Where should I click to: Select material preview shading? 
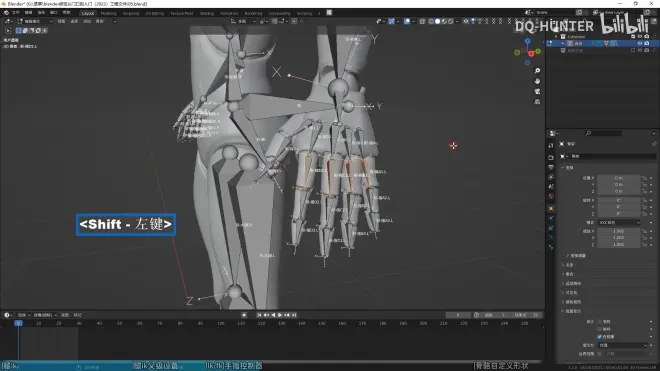click(444, 21)
